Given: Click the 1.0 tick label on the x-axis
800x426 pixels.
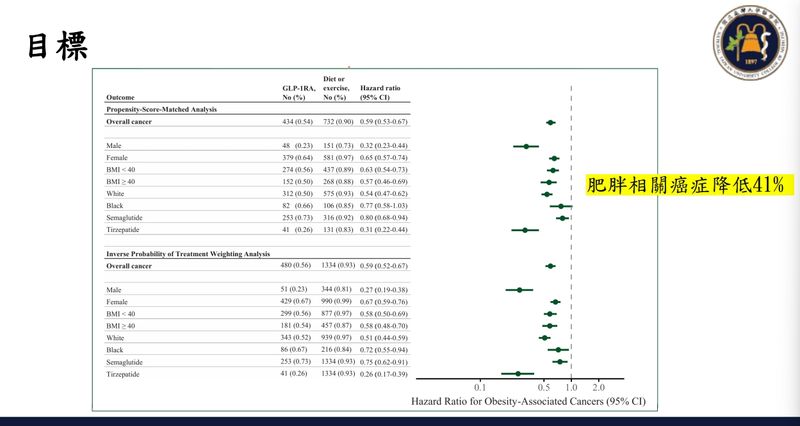Looking at the screenshot, I should click(x=571, y=388).
